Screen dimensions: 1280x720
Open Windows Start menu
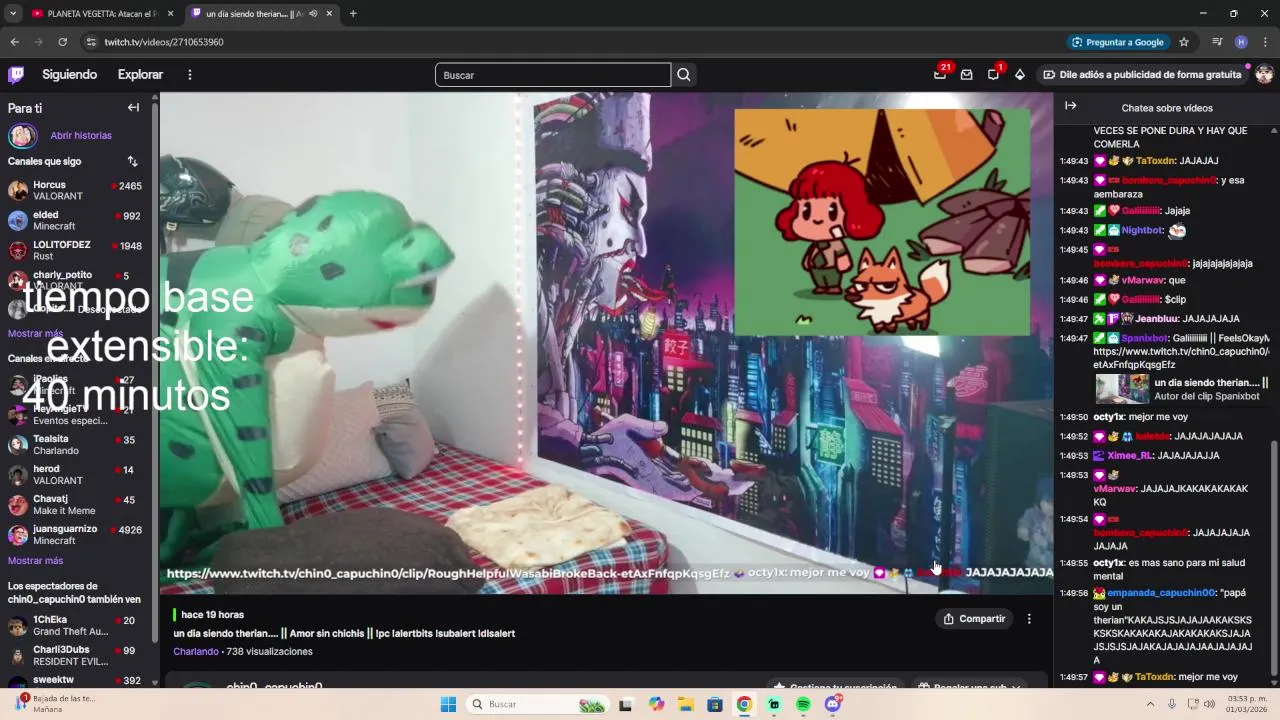pyautogui.click(x=448, y=704)
